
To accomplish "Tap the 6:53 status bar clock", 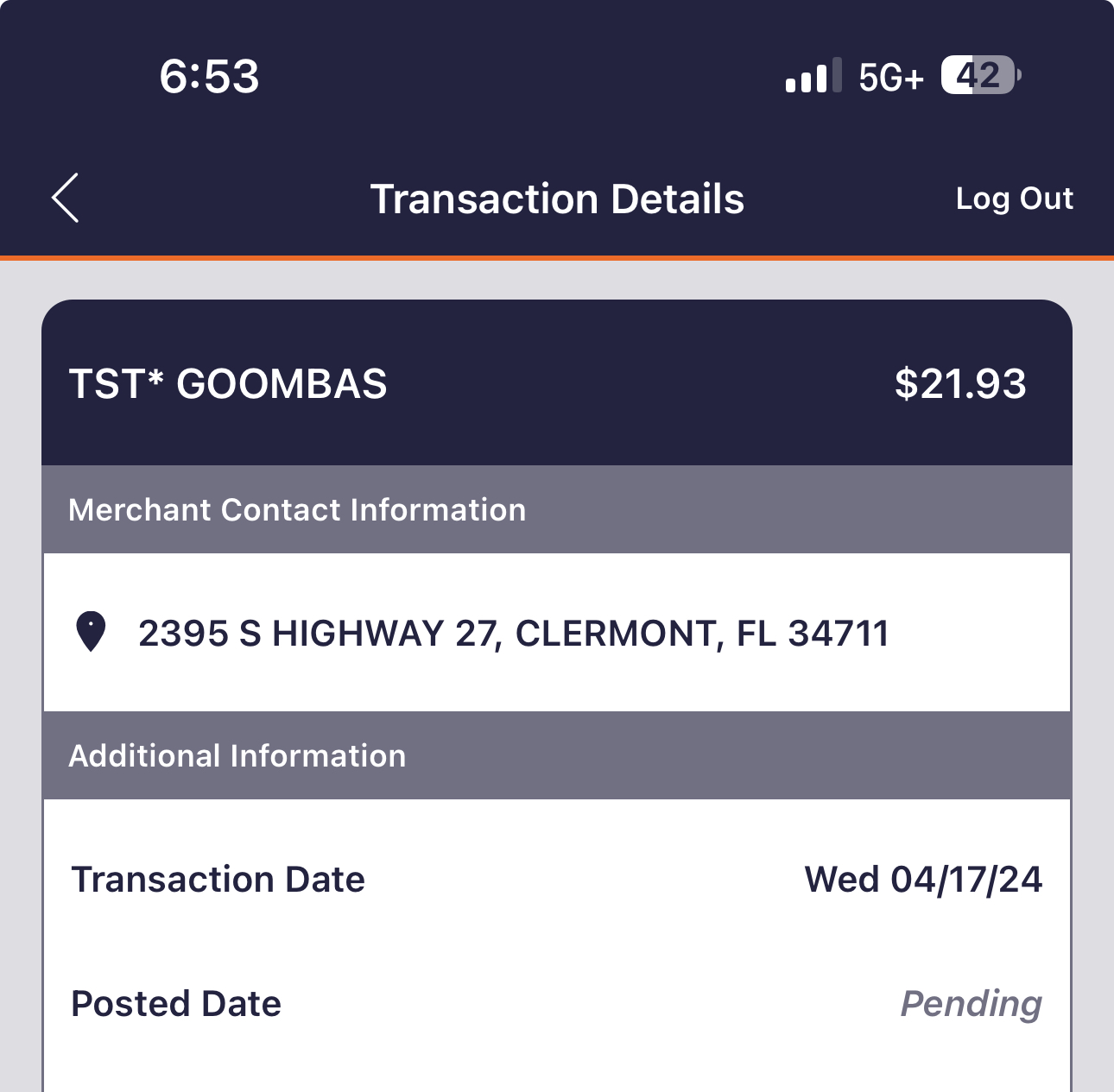I will click(x=209, y=76).
